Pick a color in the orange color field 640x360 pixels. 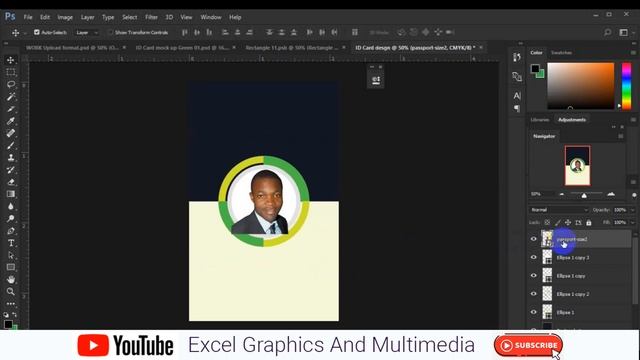pos(580,86)
